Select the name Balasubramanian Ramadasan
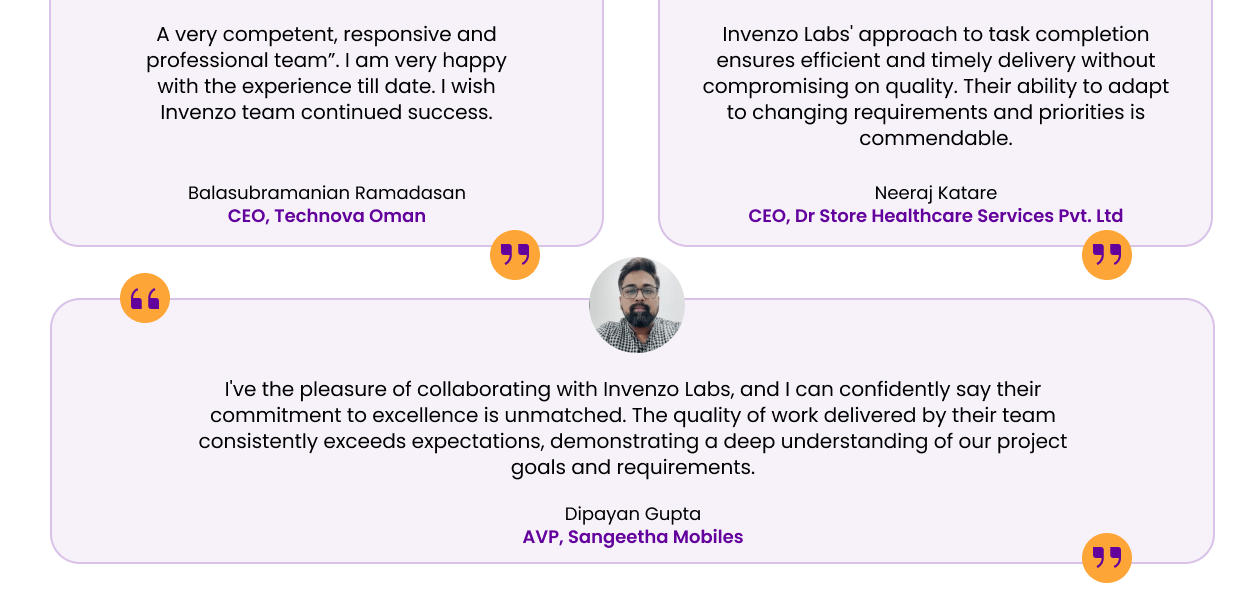The width and height of the screenshot is (1260, 600). 327,193
